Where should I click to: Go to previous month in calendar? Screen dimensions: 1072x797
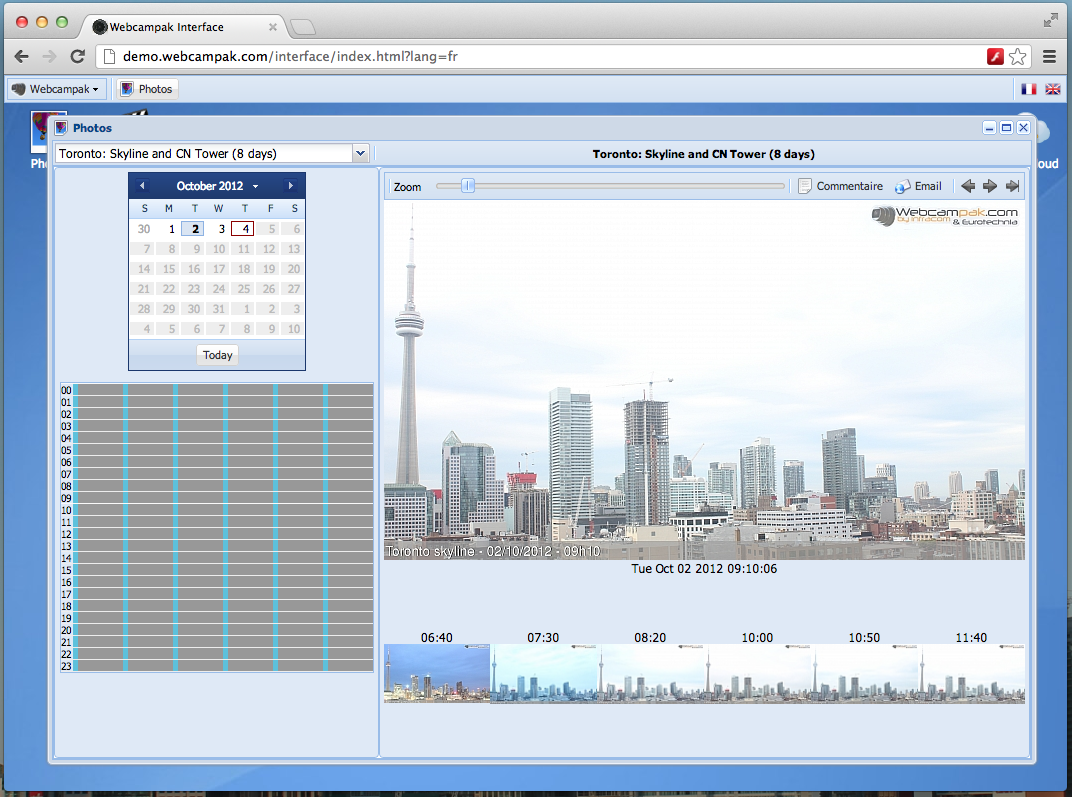[x=142, y=185]
